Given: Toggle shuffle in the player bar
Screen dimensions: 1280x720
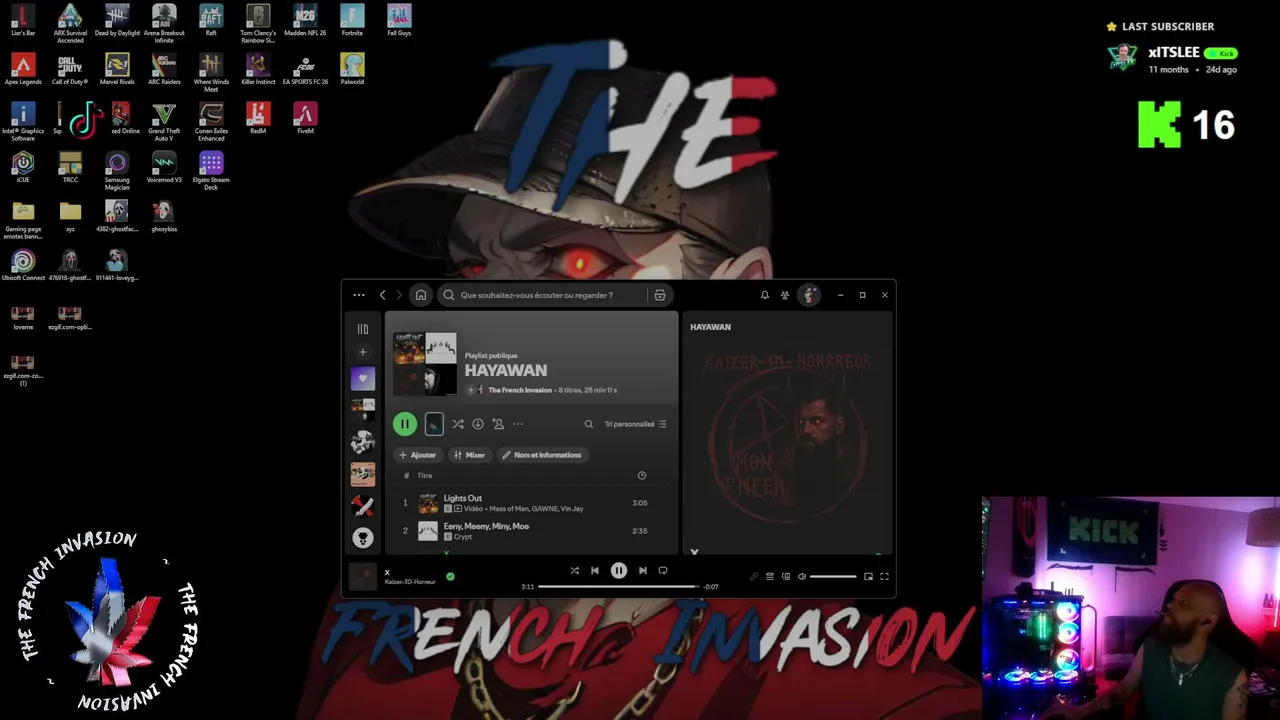Looking at the screenshot, I should point(574,571).
